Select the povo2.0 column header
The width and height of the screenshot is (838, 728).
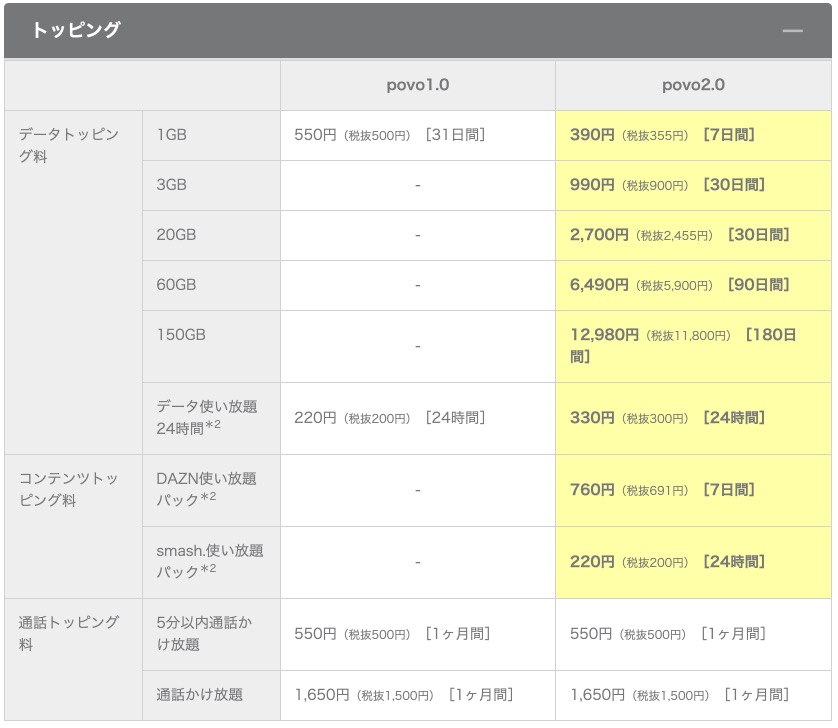coord(693,85)
